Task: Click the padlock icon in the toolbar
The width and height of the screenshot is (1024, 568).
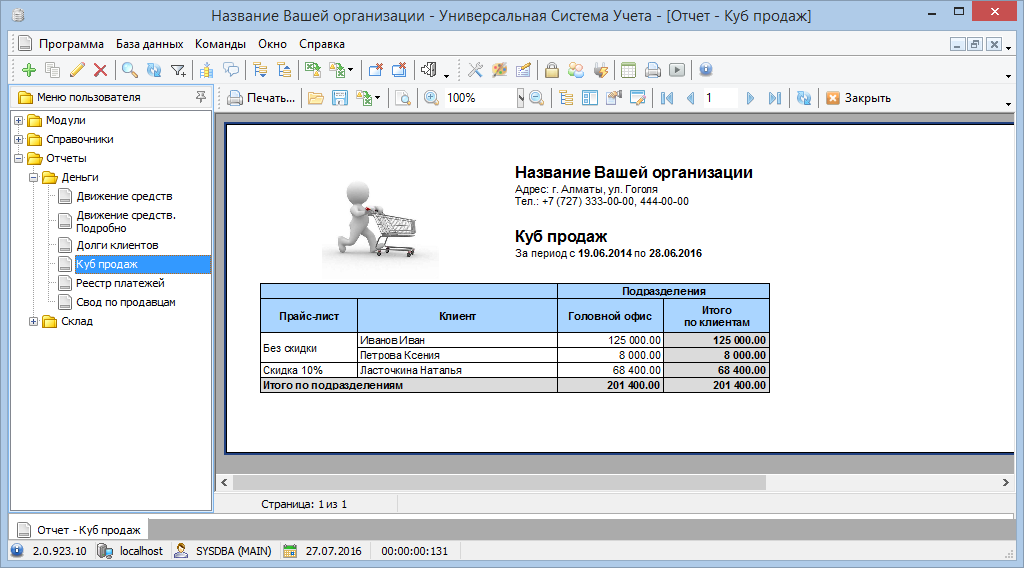Action: click(551, 70)
